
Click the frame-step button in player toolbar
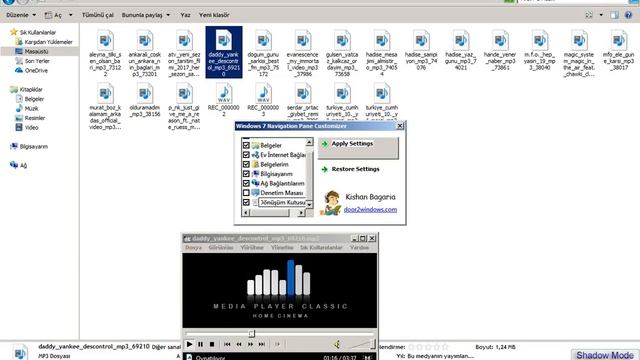pos(277,344)
